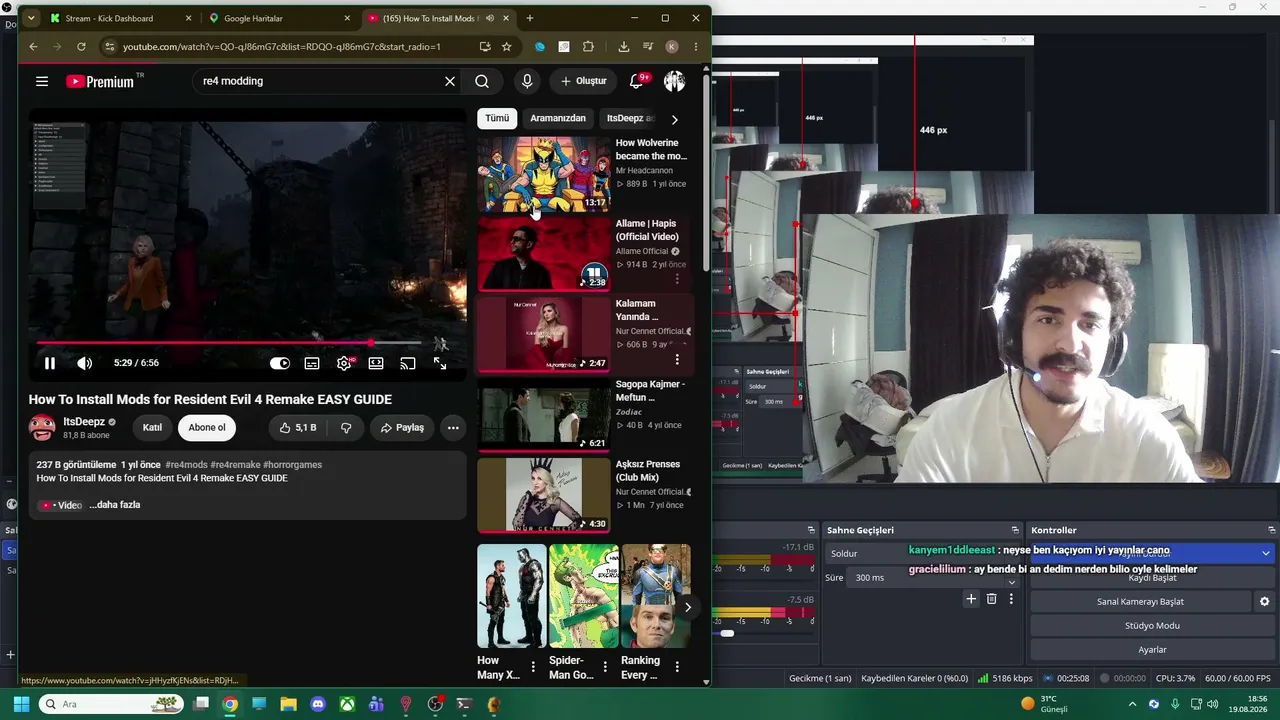Open options for Allame Hapis video
1280x720 pixels.
pyautogui.click(x=677, y=279)
